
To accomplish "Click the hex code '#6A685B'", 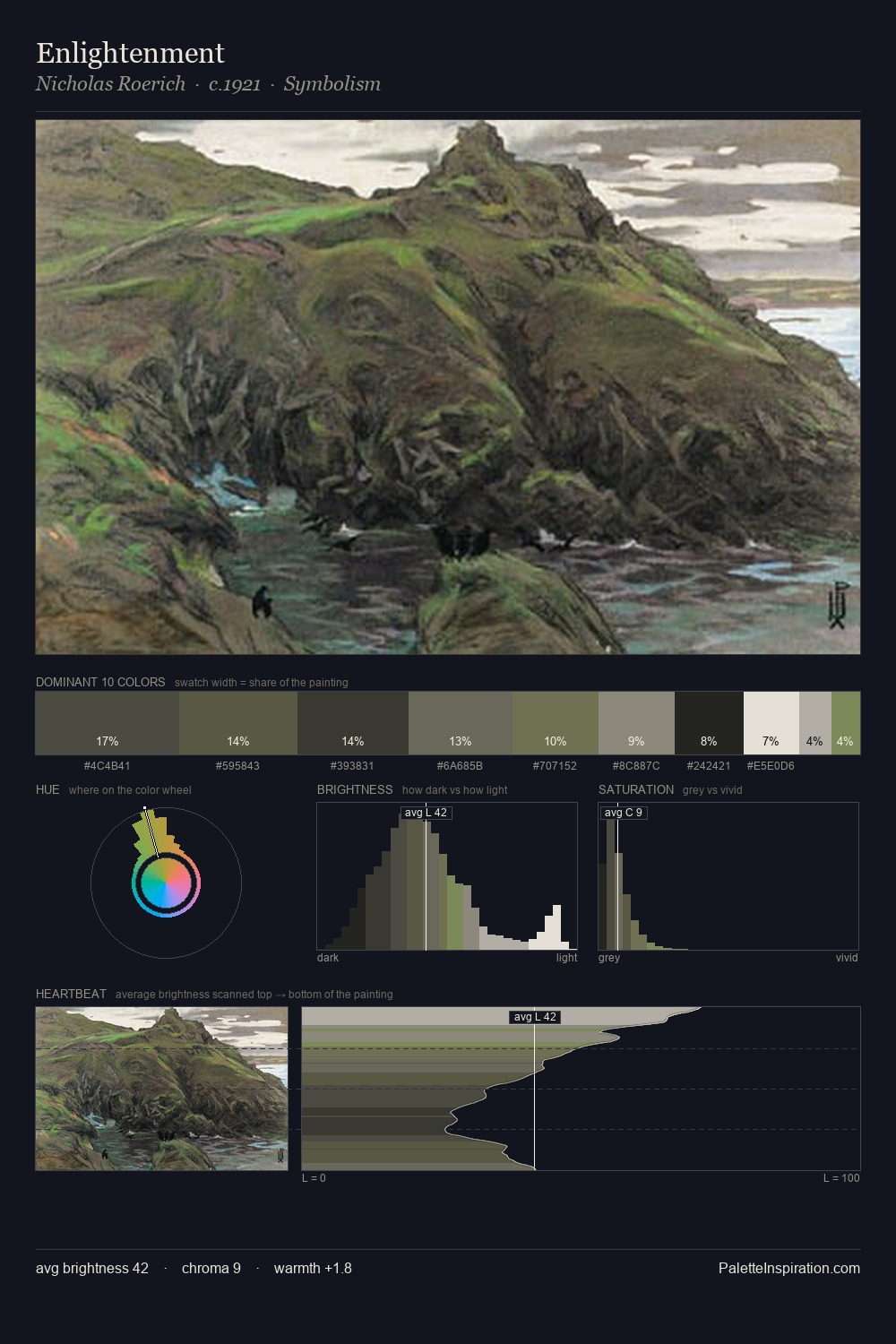I will [x=461, y=766].
